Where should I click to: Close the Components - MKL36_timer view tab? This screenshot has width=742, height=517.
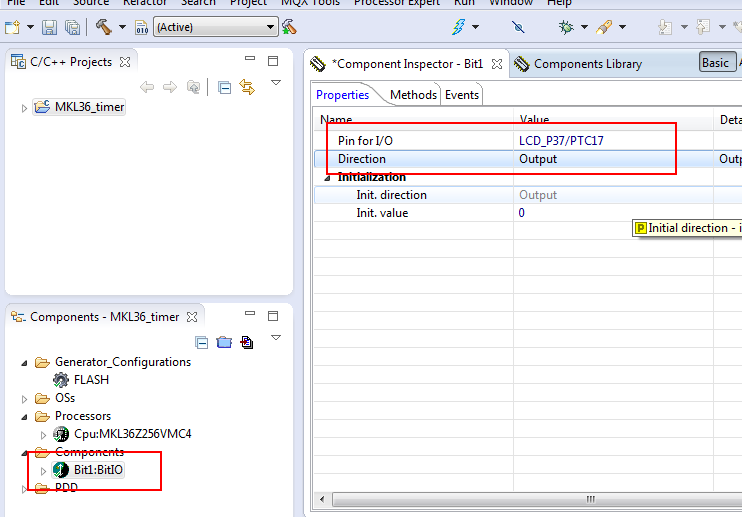click(x=192, y=317)
